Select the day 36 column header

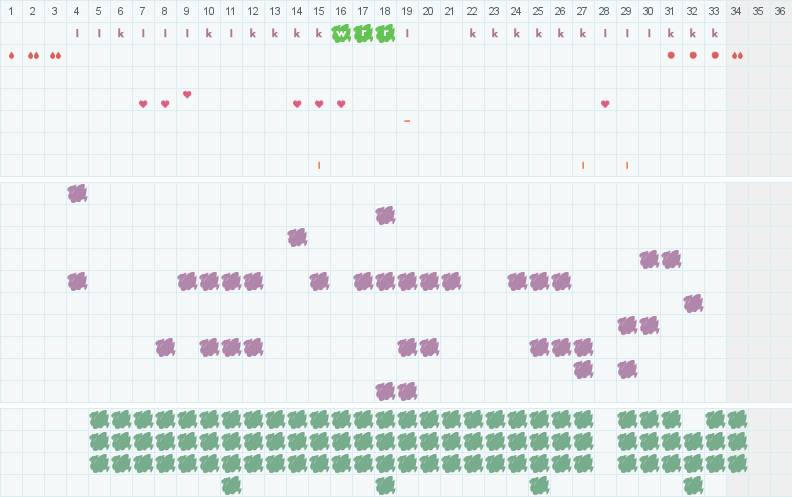click(x=780, y=11)
